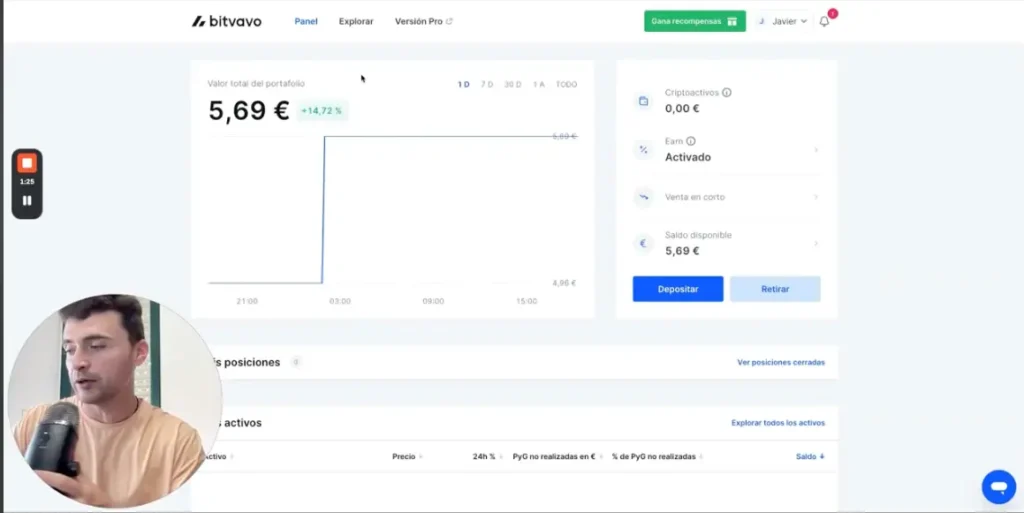
Task: Click the Saldo disponible euro icon
Action: pos(643,243)
